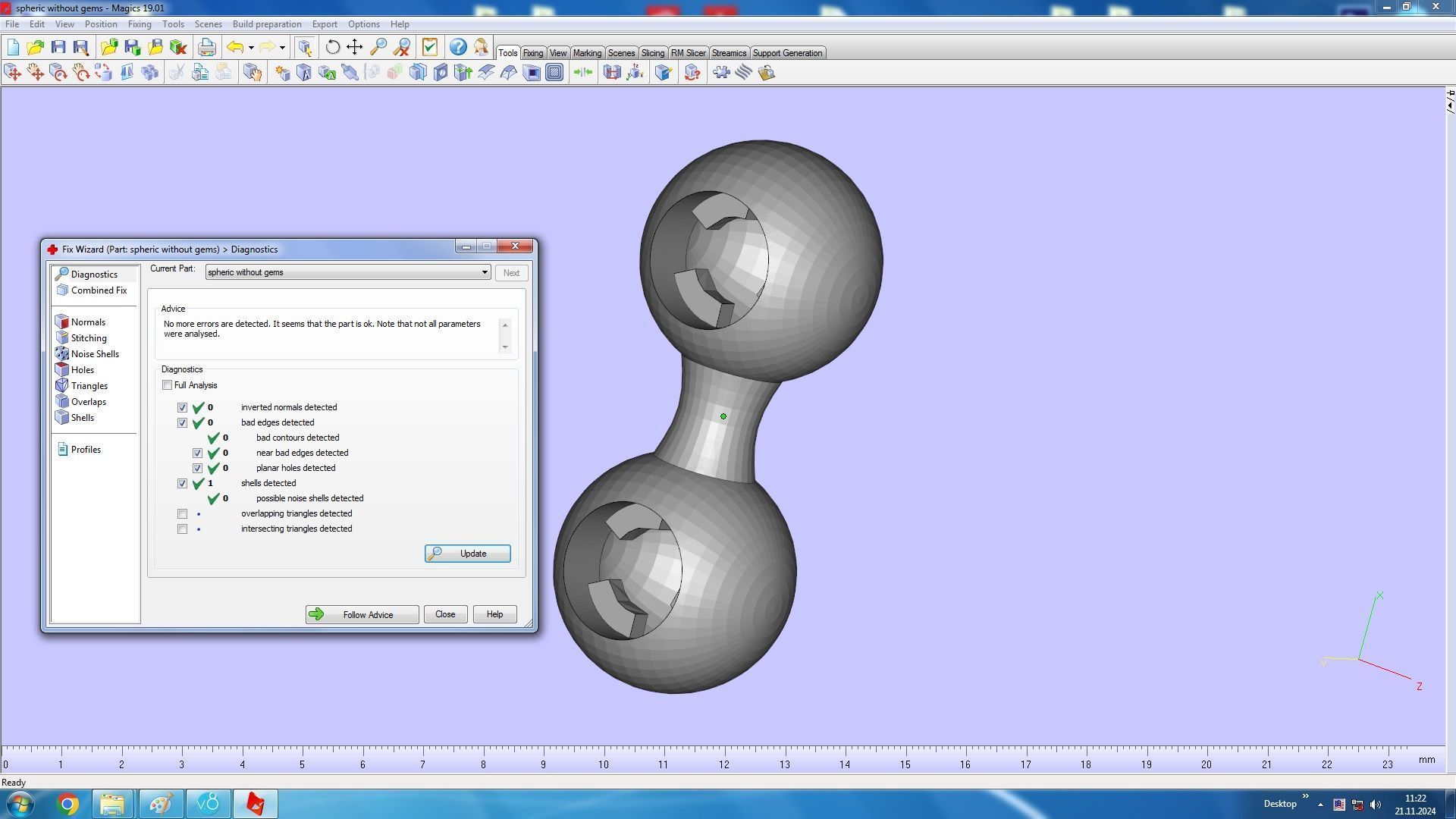Switch to the Support Generation tab
This screenshot has width=1456, height=819.
pos(786,53)
